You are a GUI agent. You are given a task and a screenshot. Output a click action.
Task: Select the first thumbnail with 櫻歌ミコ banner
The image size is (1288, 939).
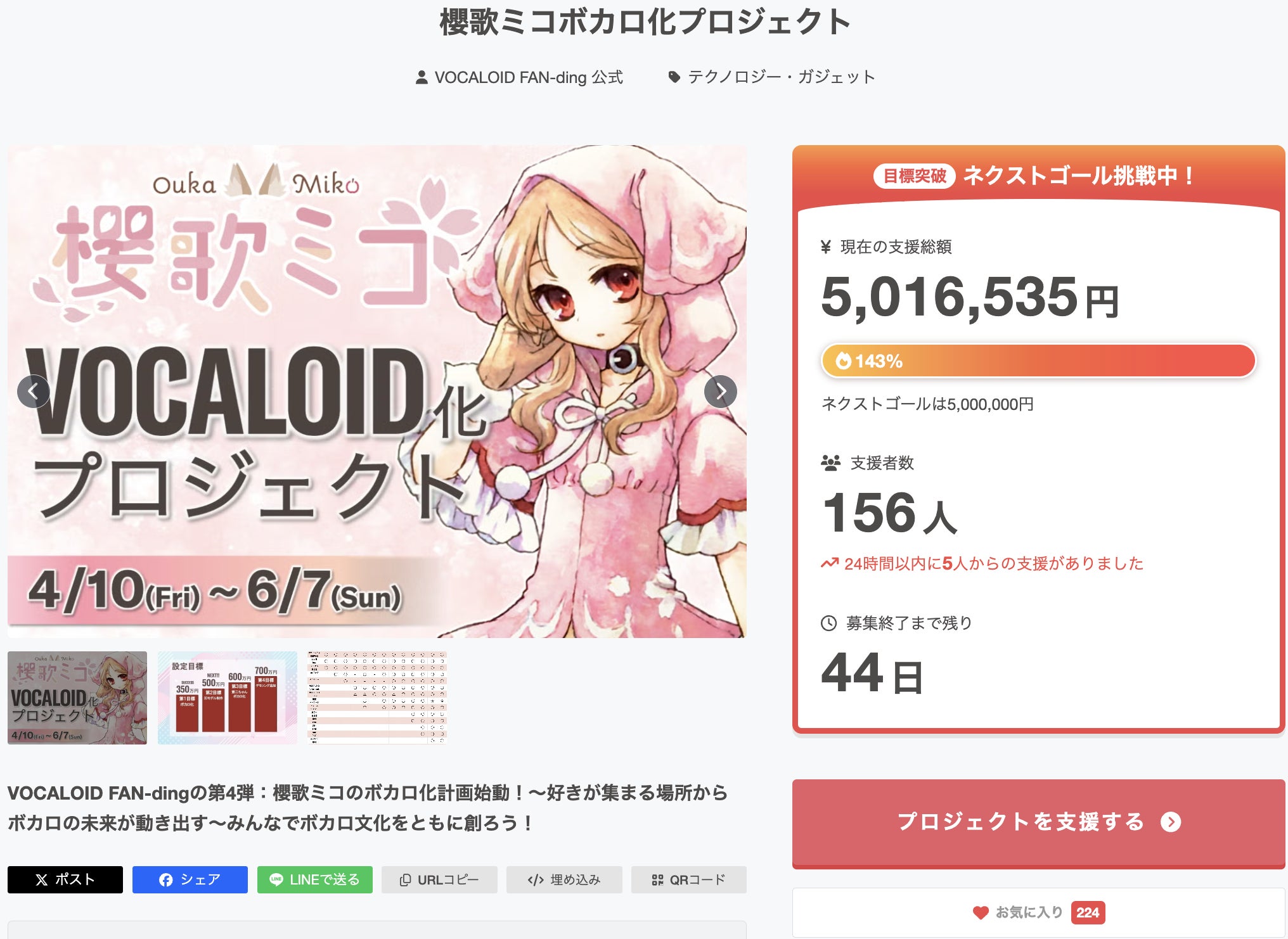click(77, 698)
